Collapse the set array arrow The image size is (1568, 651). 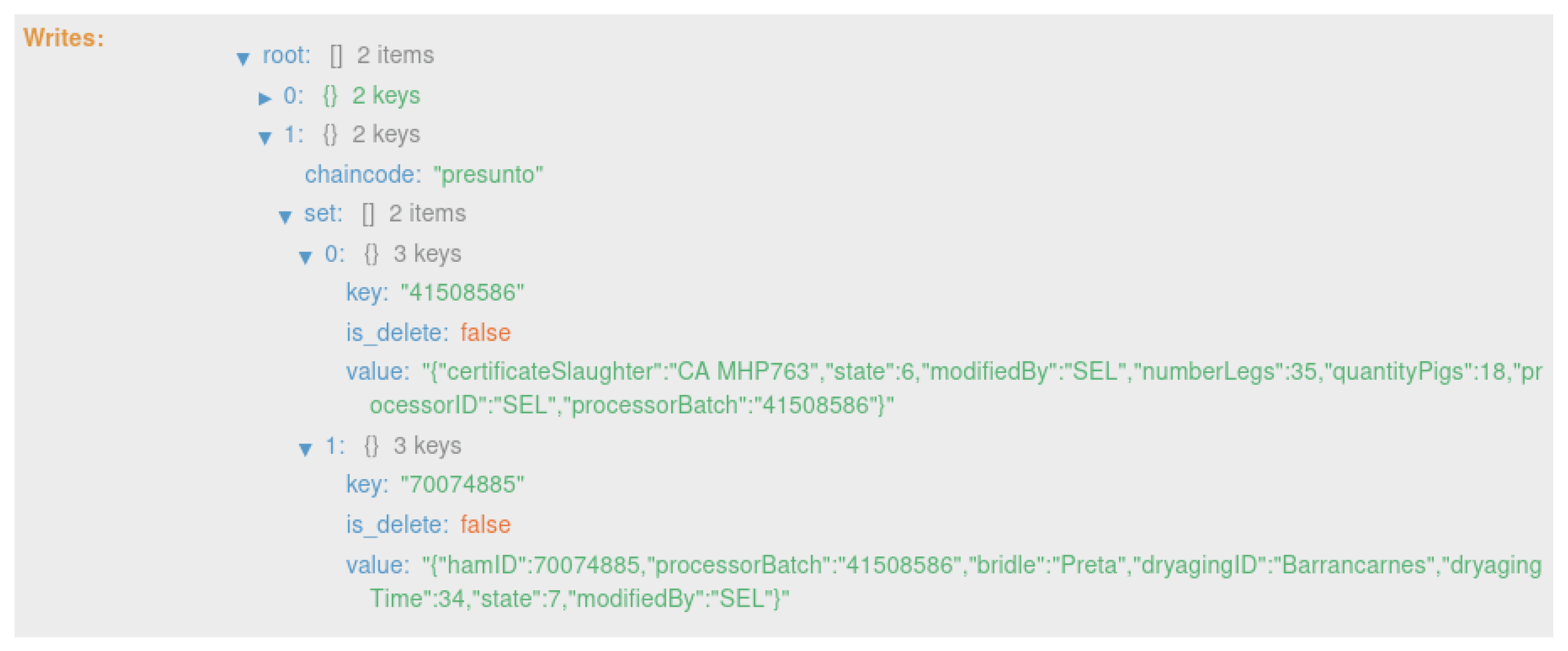[x=285, y=216]
